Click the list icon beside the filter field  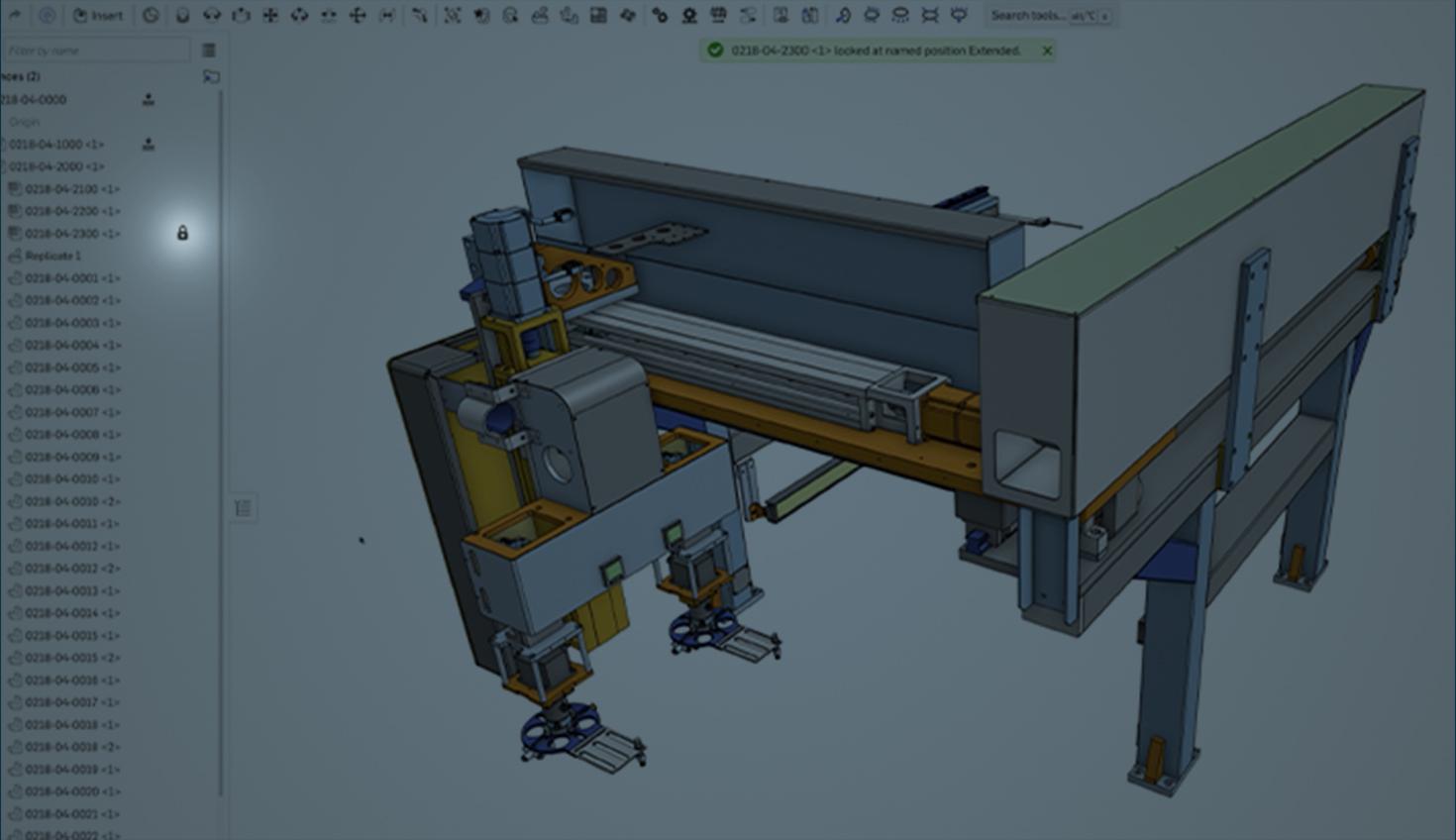pos(209,51)
